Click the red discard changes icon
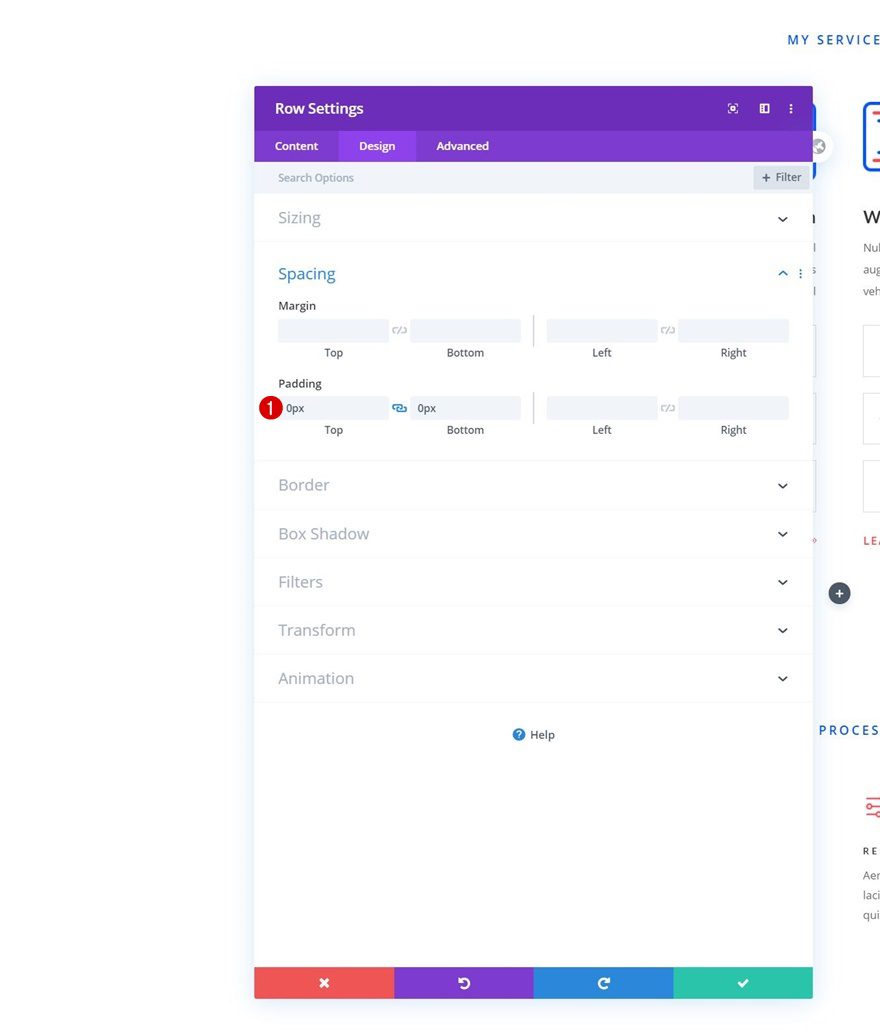The width and height of the screenshot is (880, 1031). click(x=324, y=983)
